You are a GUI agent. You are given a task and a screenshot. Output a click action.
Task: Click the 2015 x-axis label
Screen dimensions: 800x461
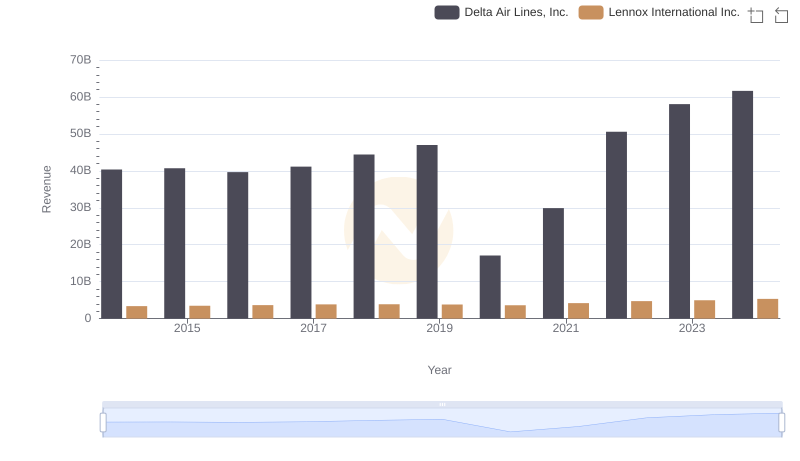coord(187,328)
